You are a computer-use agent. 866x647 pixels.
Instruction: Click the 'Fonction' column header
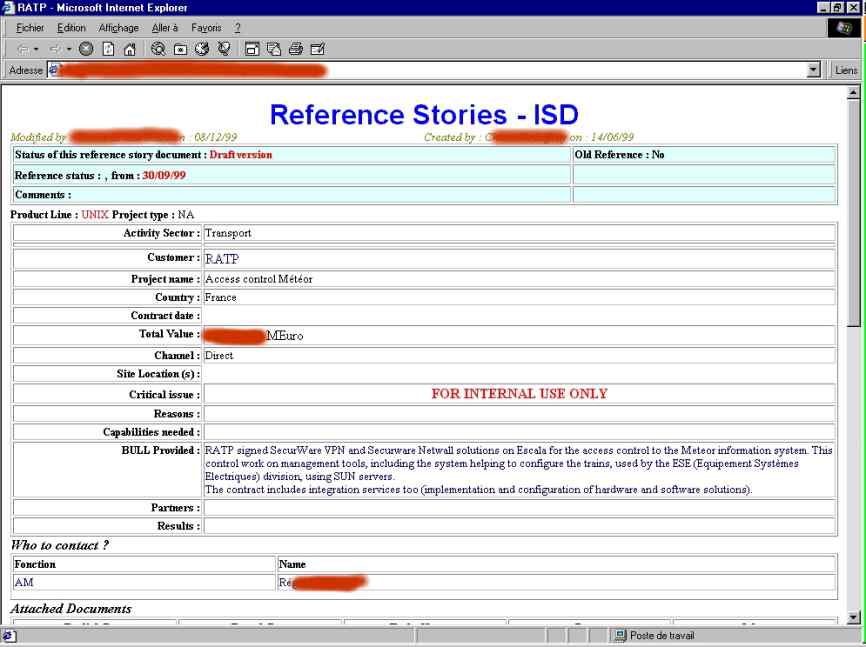click(x=35, y=564)
